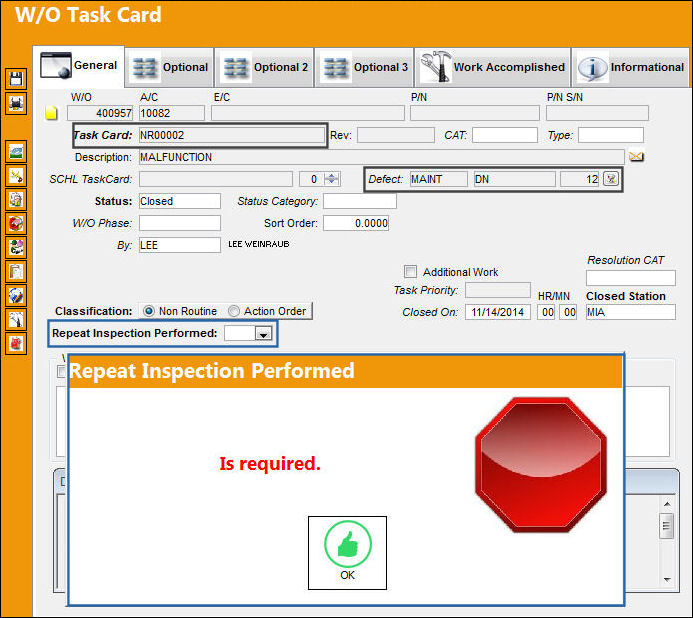
Task: Click the Description field MALFUNCTION
Action: (x=381, y=157)
